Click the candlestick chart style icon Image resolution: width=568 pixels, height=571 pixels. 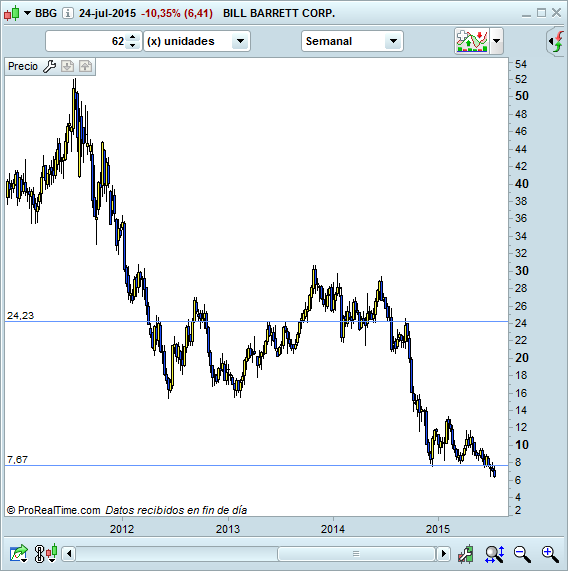11,13
